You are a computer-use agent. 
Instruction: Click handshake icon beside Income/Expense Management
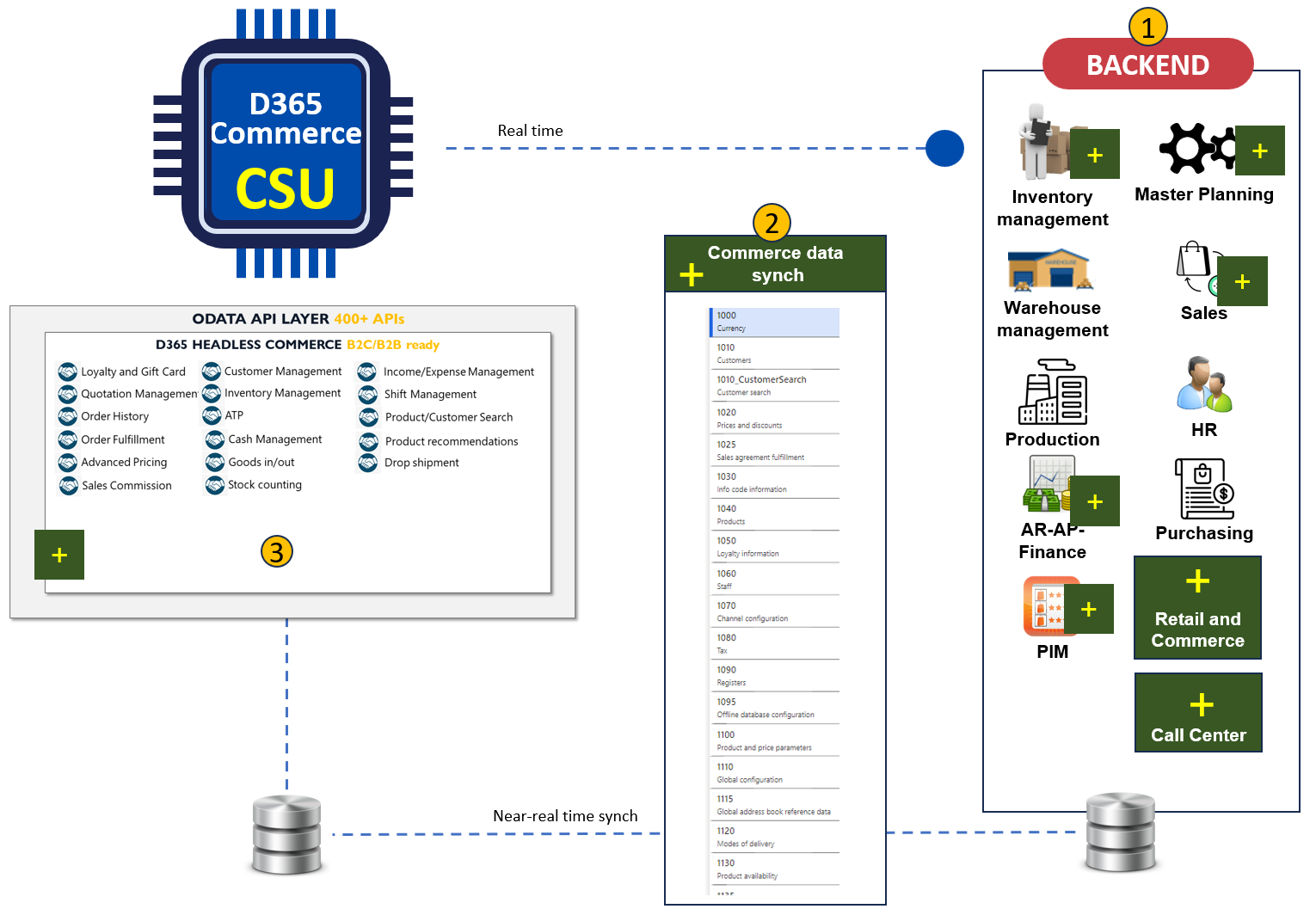[367, 372]
